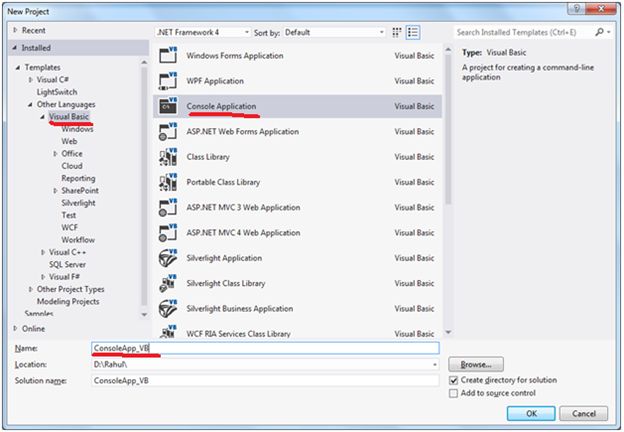Open the .NET Framework 4 dropdown
This screenshot has height=432, width=624.
tap(203, 32)
